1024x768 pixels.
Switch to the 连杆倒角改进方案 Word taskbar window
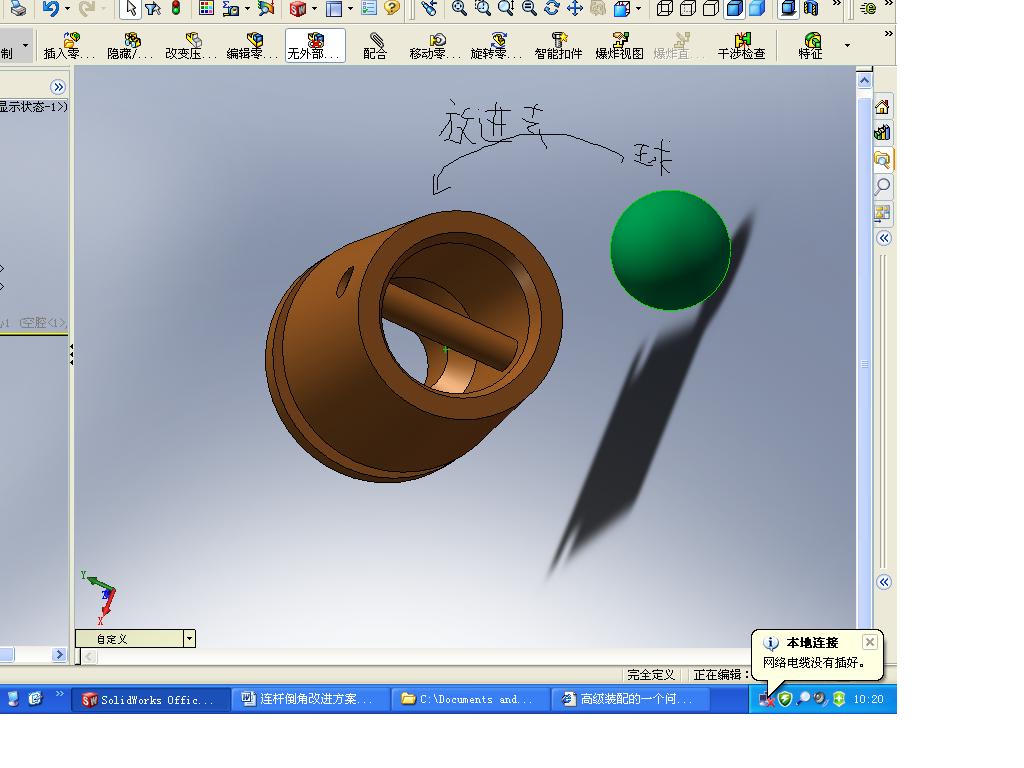coord(310,699)
